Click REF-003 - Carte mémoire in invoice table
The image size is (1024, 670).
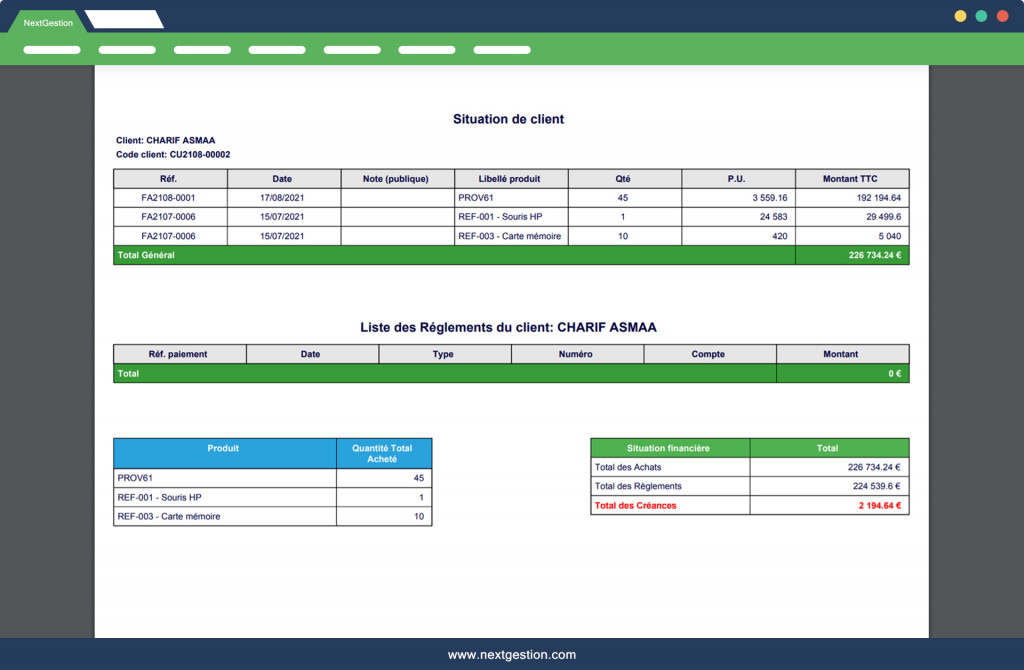pyautogui.click(x=509, y=236)
